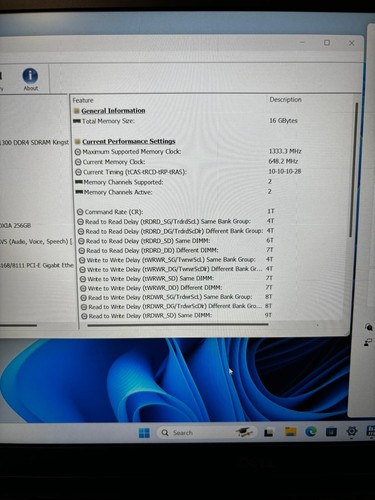Select the General Information heading

click(x=113, y=111)
